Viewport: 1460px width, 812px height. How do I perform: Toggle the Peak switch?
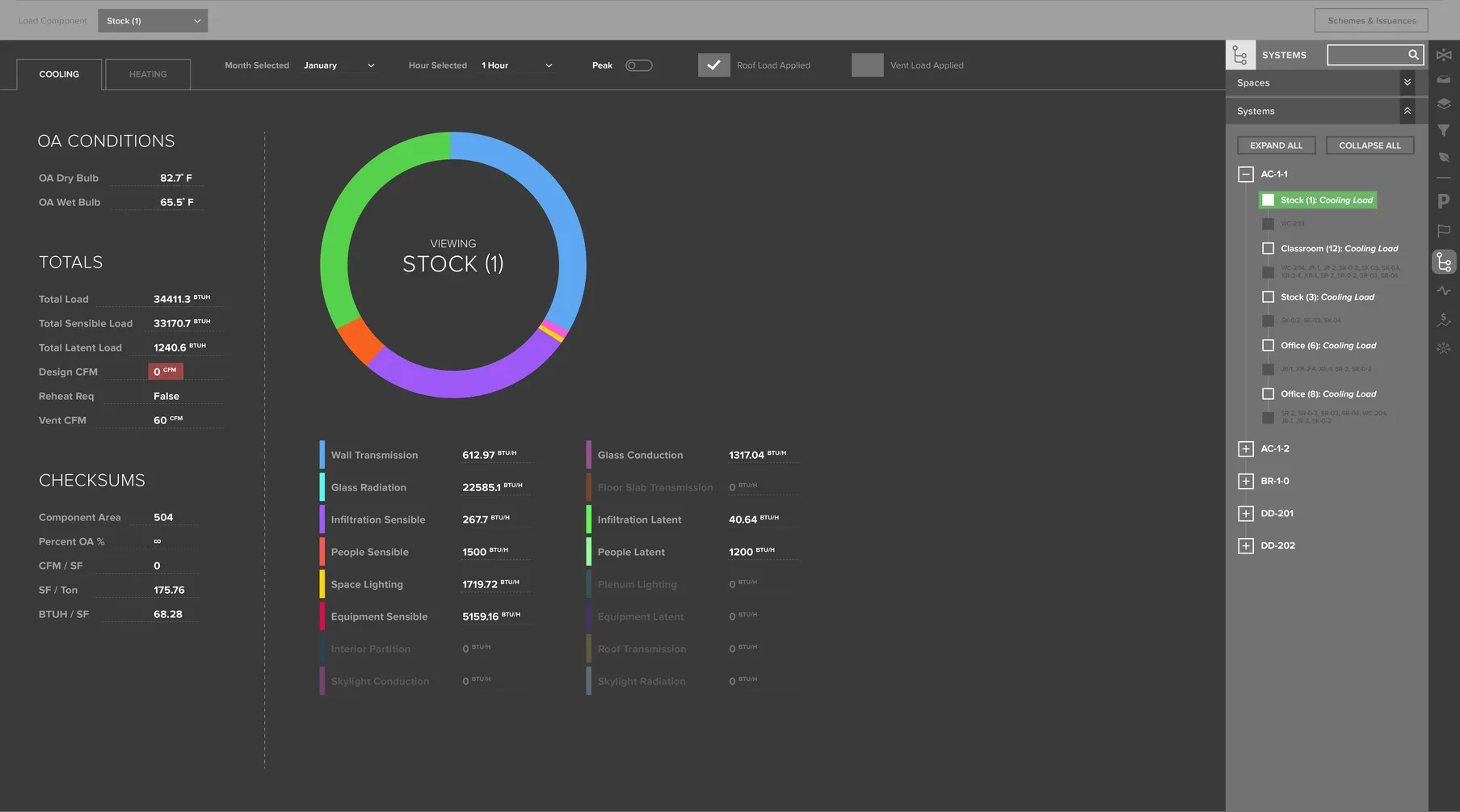point(638,65)
